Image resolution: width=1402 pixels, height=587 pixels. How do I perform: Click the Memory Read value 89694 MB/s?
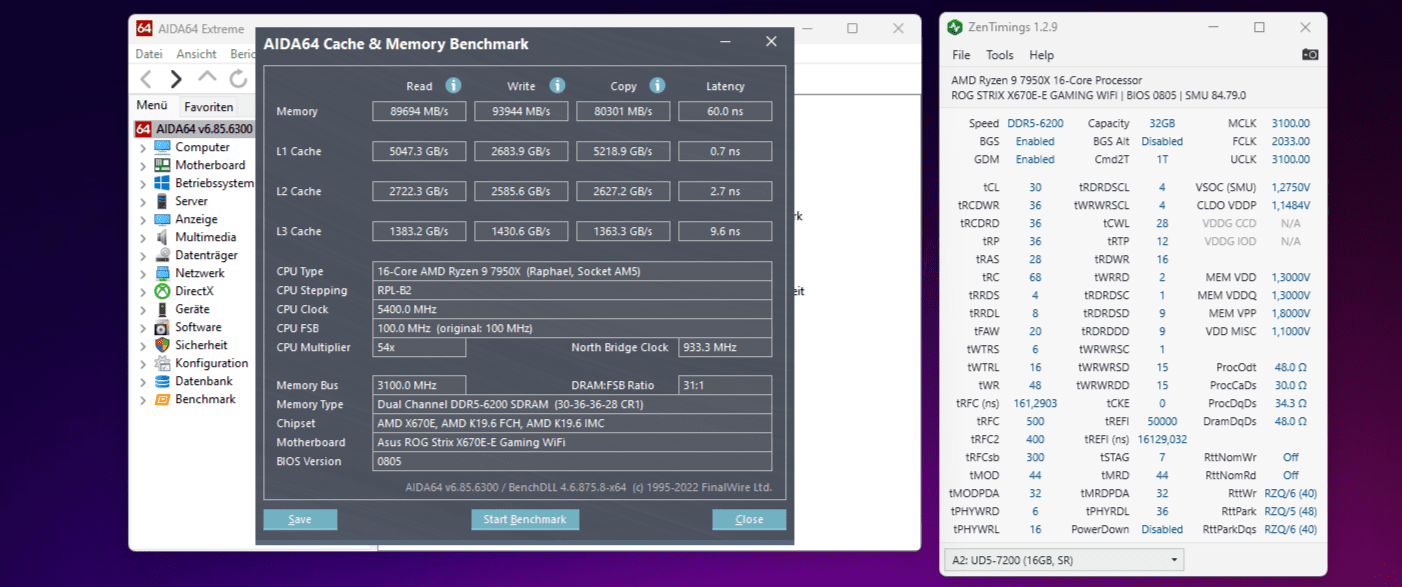pyautogui.click(x=419, y=112)
